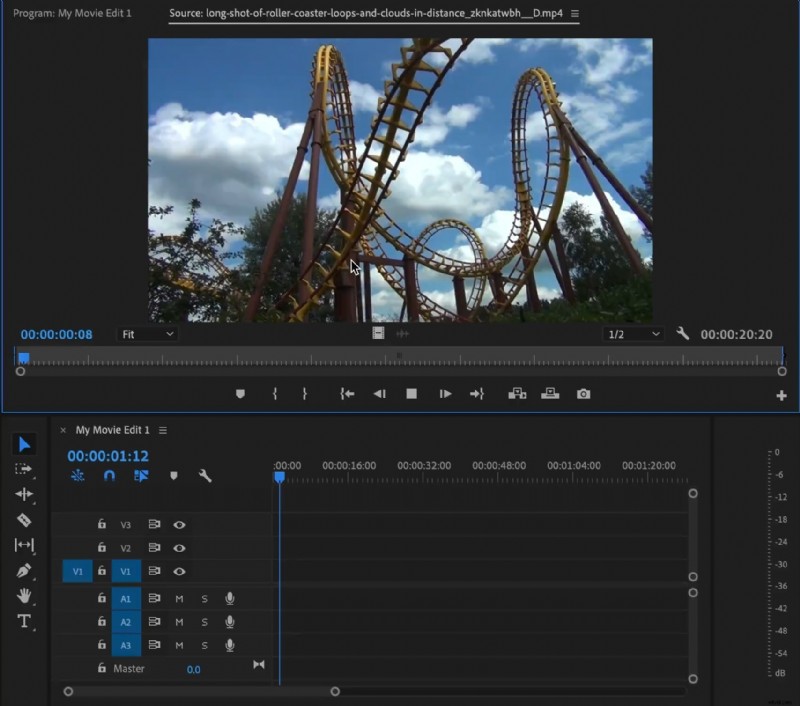Enable voice-over record on track A1
Viewport: 800px width, 706px height.
(x=231, y=598)
